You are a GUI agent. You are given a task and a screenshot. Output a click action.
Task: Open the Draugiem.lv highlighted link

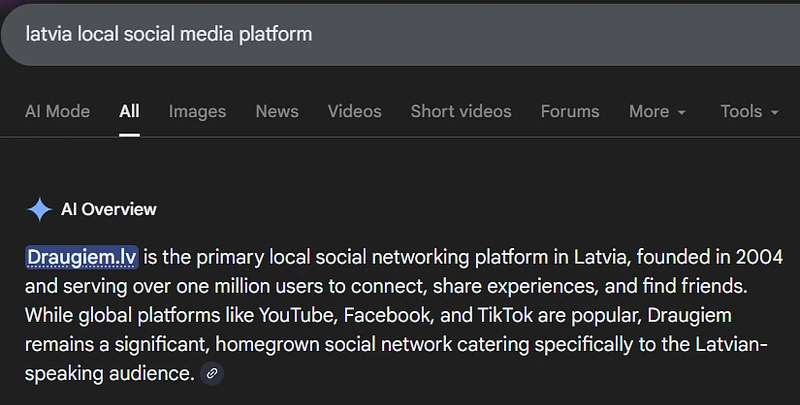[82, 257]
